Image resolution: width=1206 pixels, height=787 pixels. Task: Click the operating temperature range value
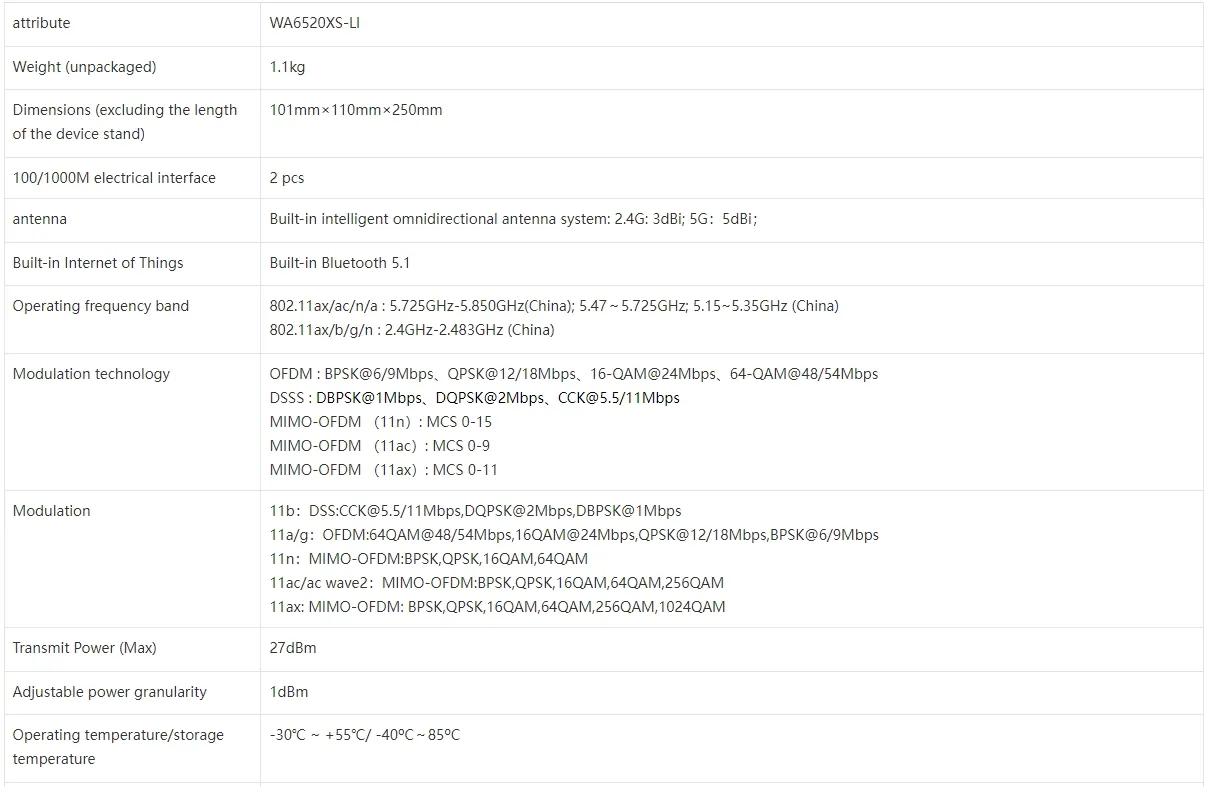[x=364, y=735]
